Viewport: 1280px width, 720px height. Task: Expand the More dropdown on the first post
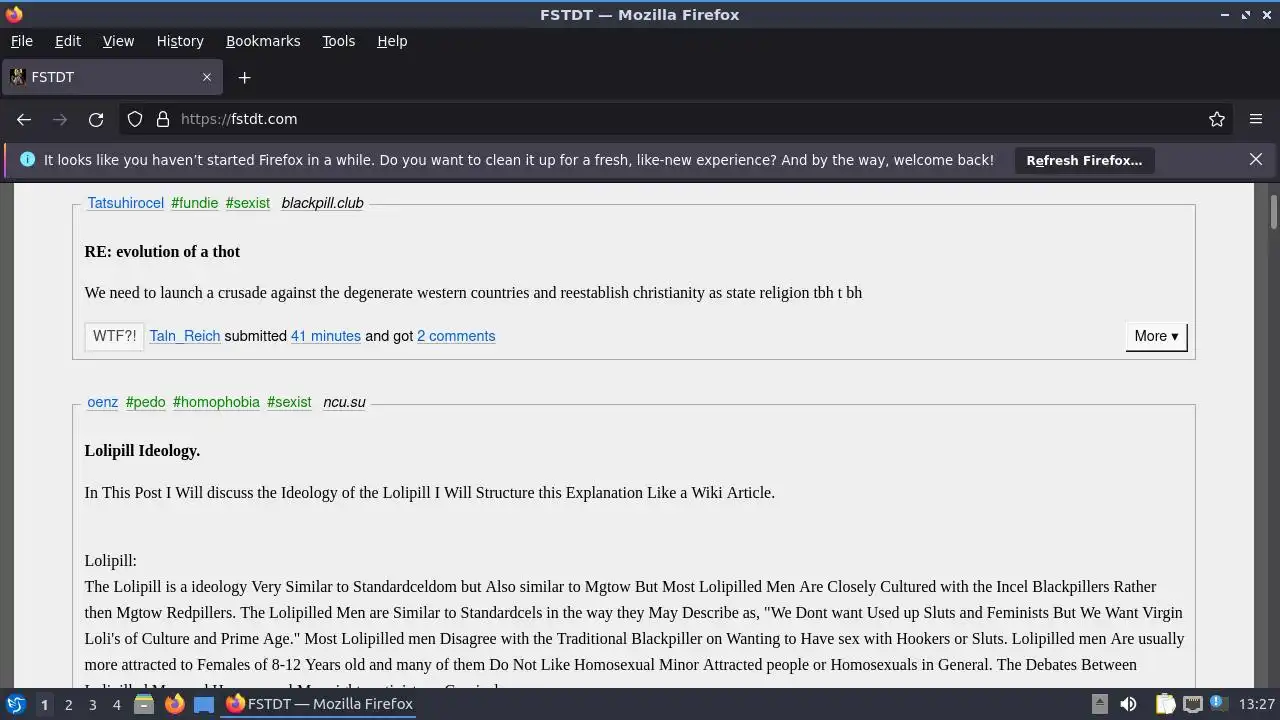(x=1156, y=336)
